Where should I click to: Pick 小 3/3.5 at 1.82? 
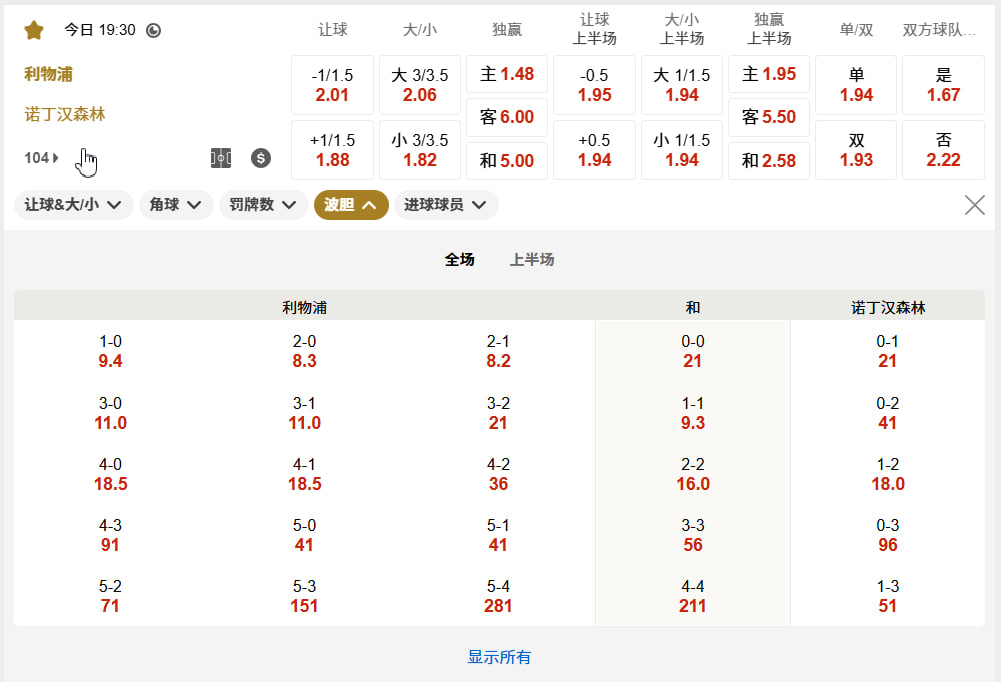pyautogui.click(x=420, y=150)
